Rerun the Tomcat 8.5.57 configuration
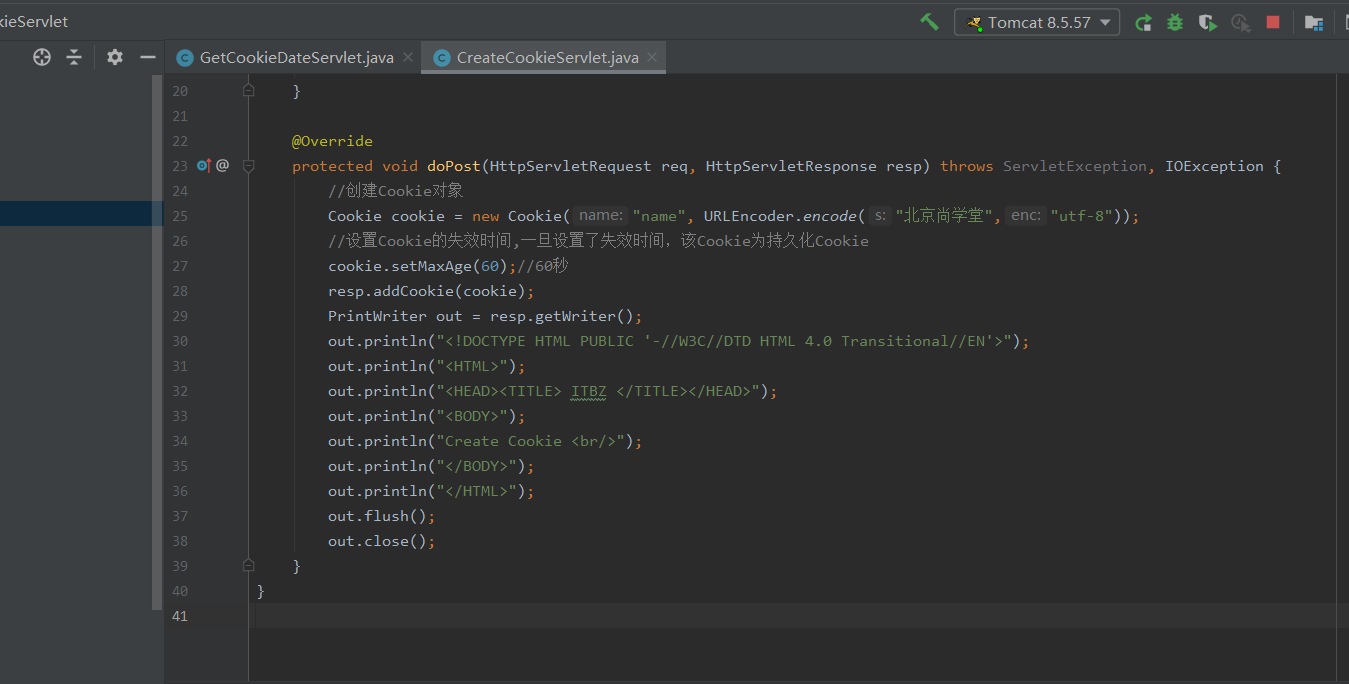The width and height of the screenshot is (1349, 684). (x=1143, y=22)
